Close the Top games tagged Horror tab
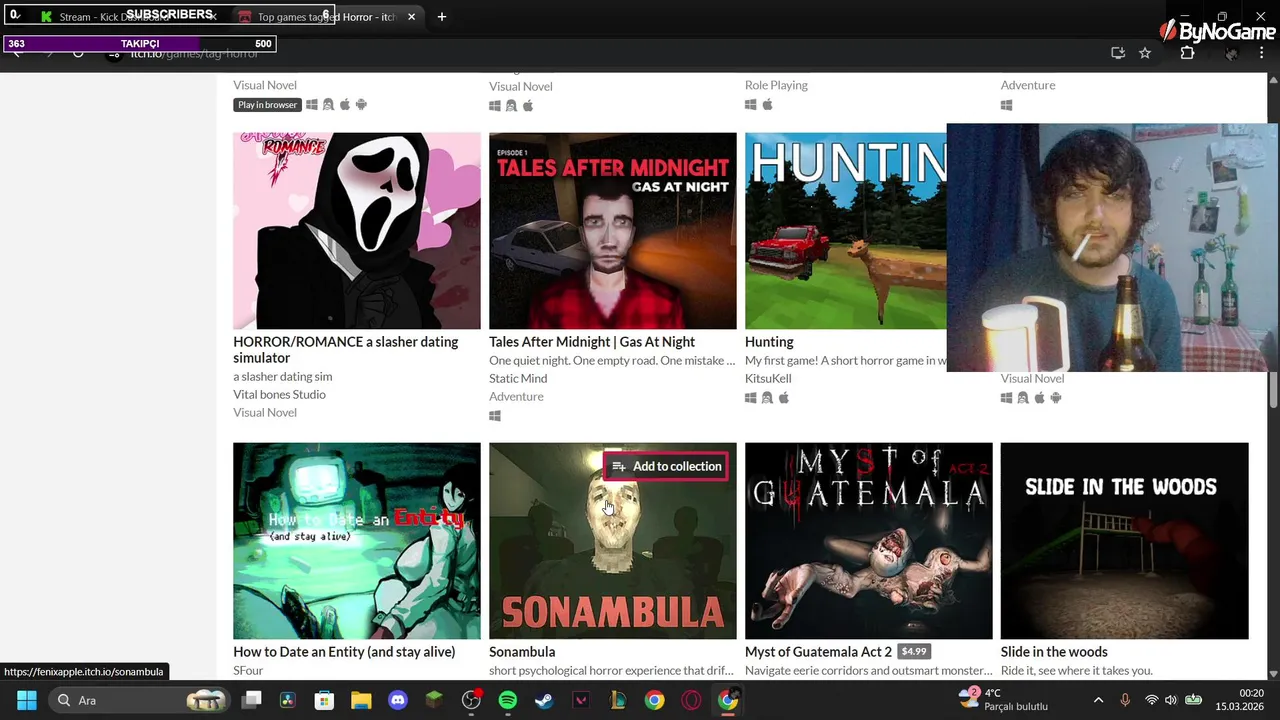The image size is (1280, 720). [411, 17]
